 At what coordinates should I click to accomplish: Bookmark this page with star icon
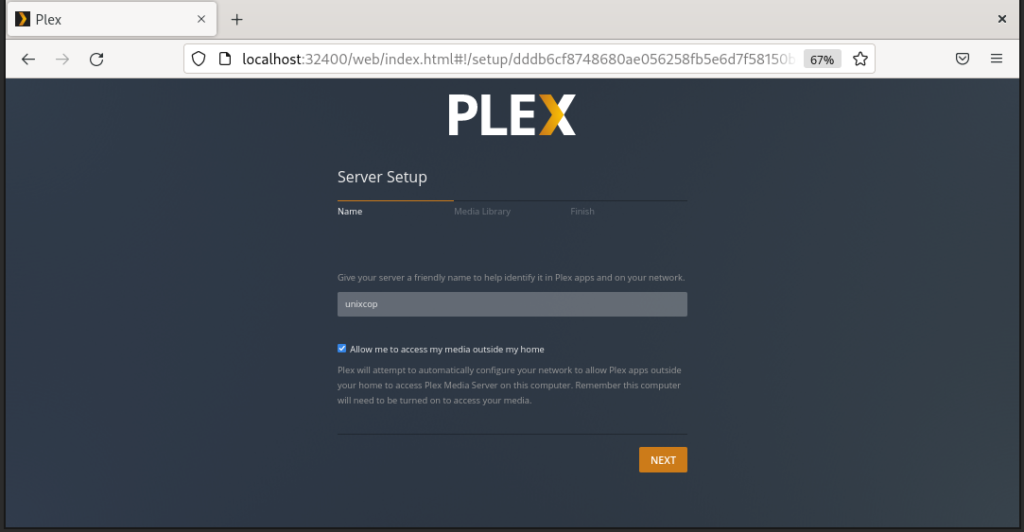pos(860,59)
